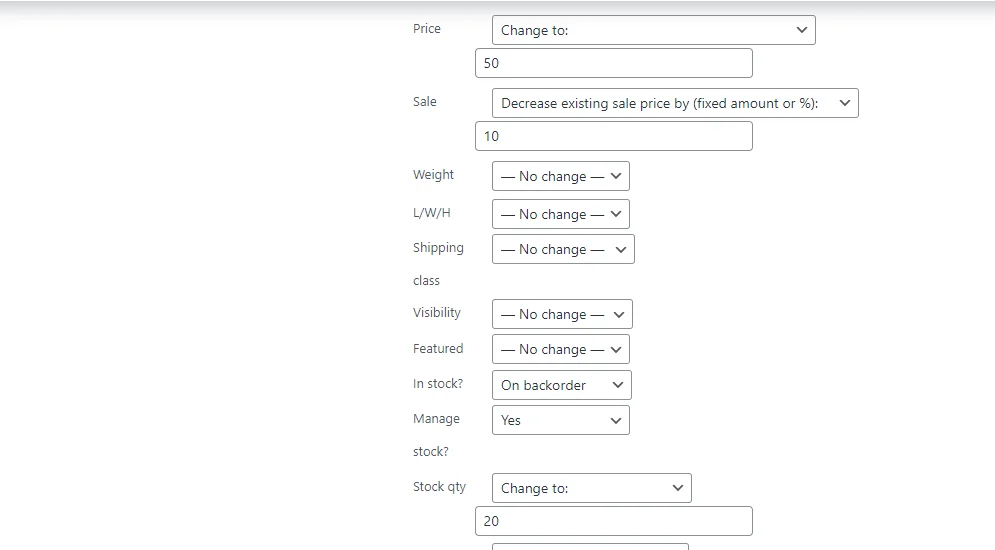Click the Featured label

[438, 348]
